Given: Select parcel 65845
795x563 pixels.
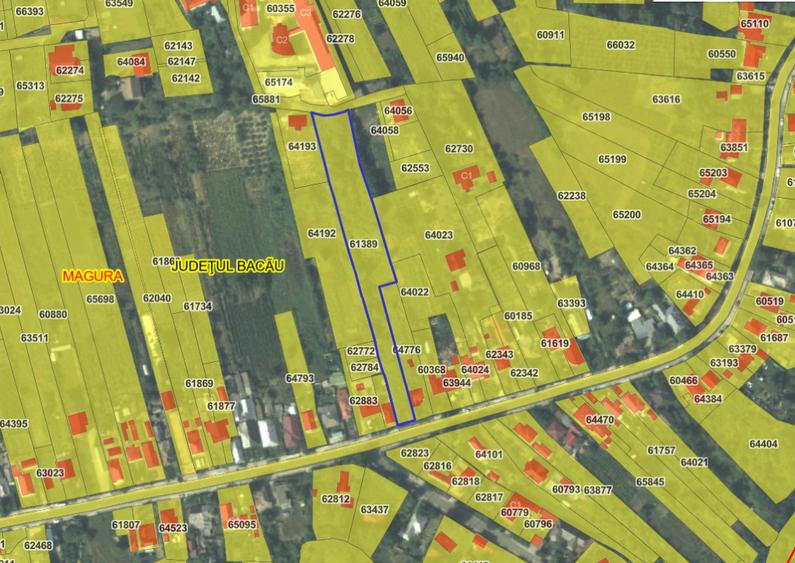Looking at the screenshot, I should coord(650,482).
